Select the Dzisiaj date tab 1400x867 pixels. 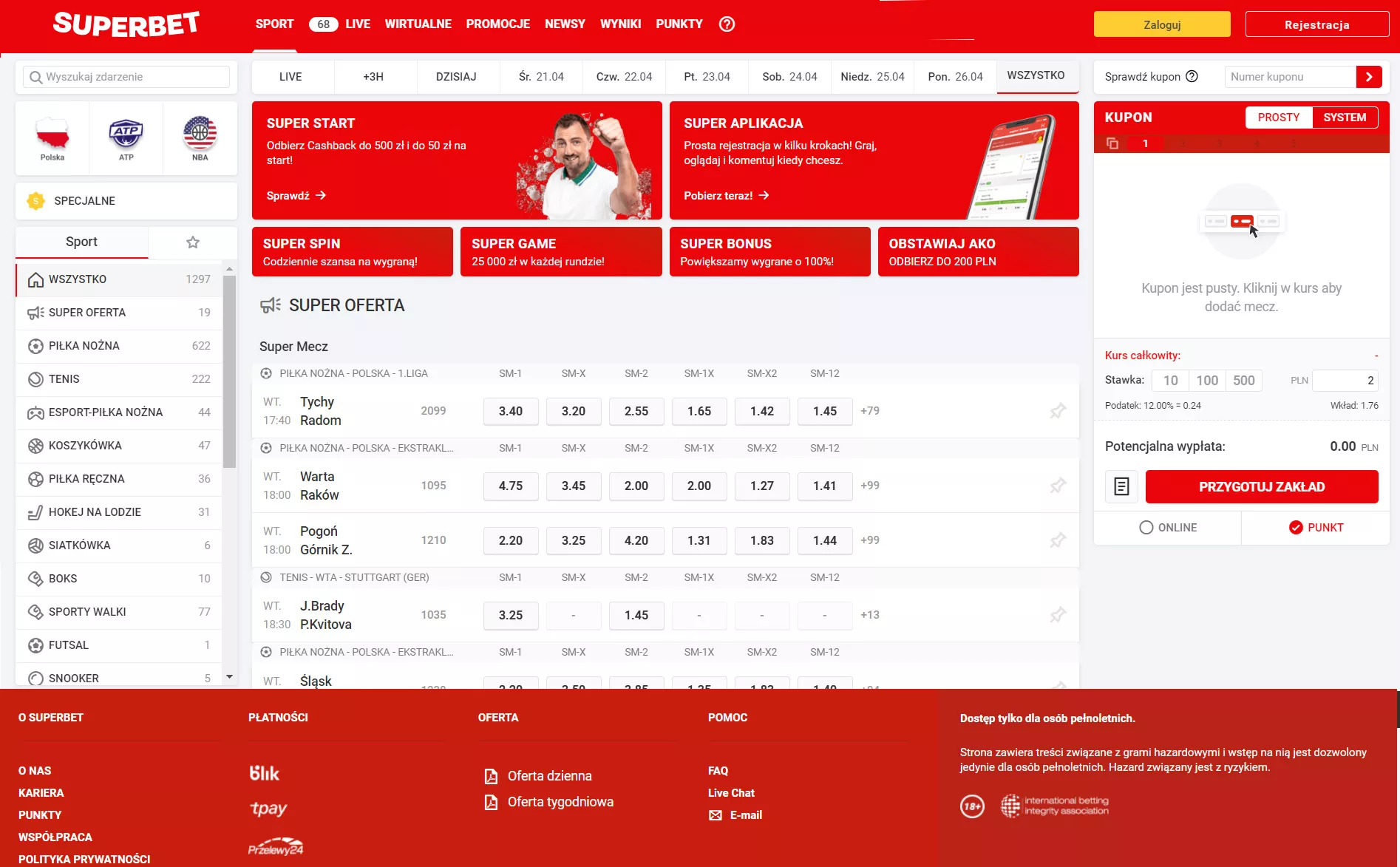coord(456,77)
